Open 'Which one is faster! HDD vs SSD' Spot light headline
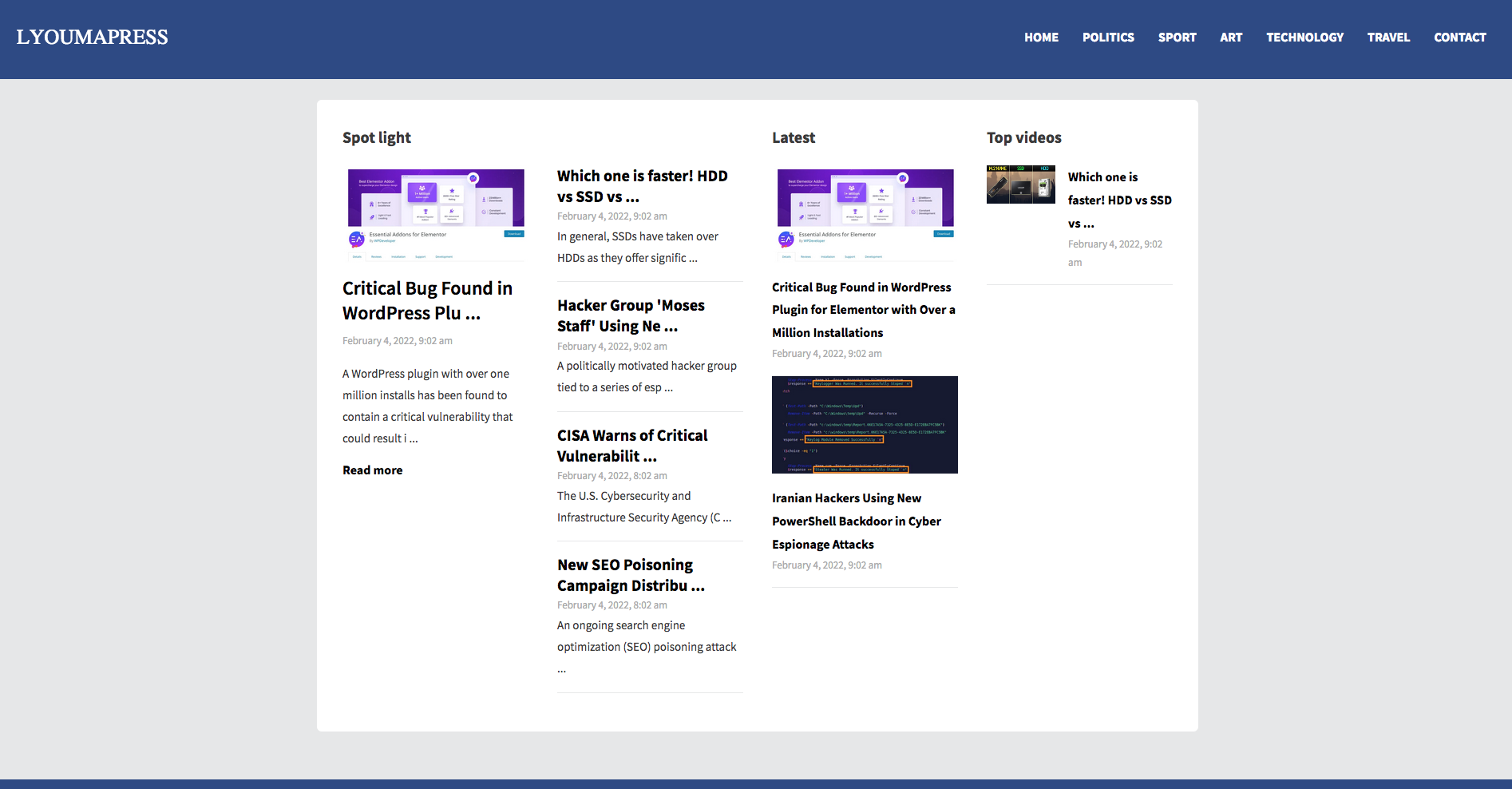1512x789 pixels. [x=643, y=186]
